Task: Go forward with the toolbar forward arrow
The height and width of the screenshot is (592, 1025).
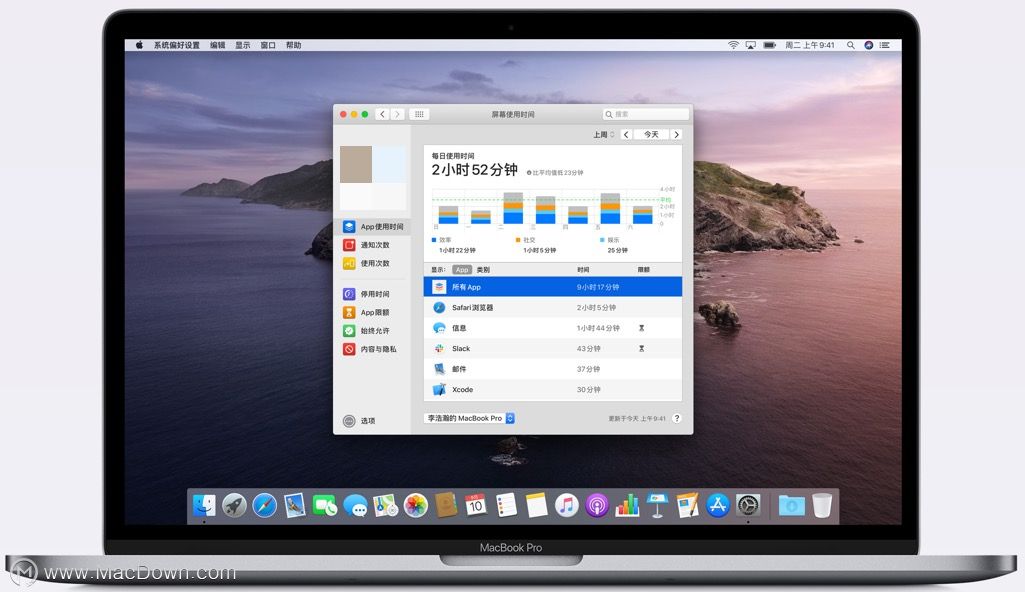Action: 397,114
